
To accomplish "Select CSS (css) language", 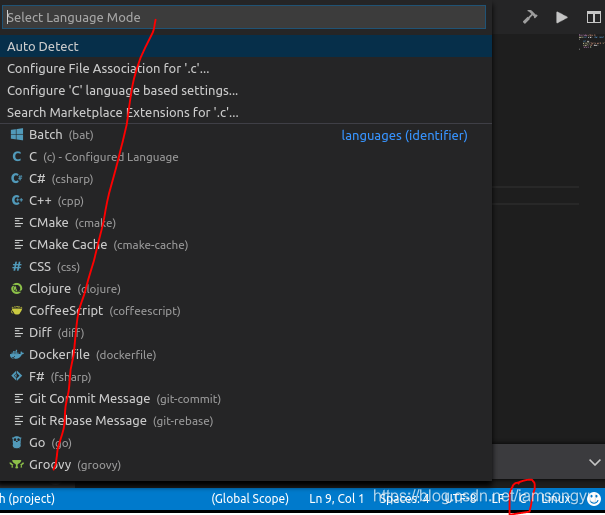I will pos(246,267).
